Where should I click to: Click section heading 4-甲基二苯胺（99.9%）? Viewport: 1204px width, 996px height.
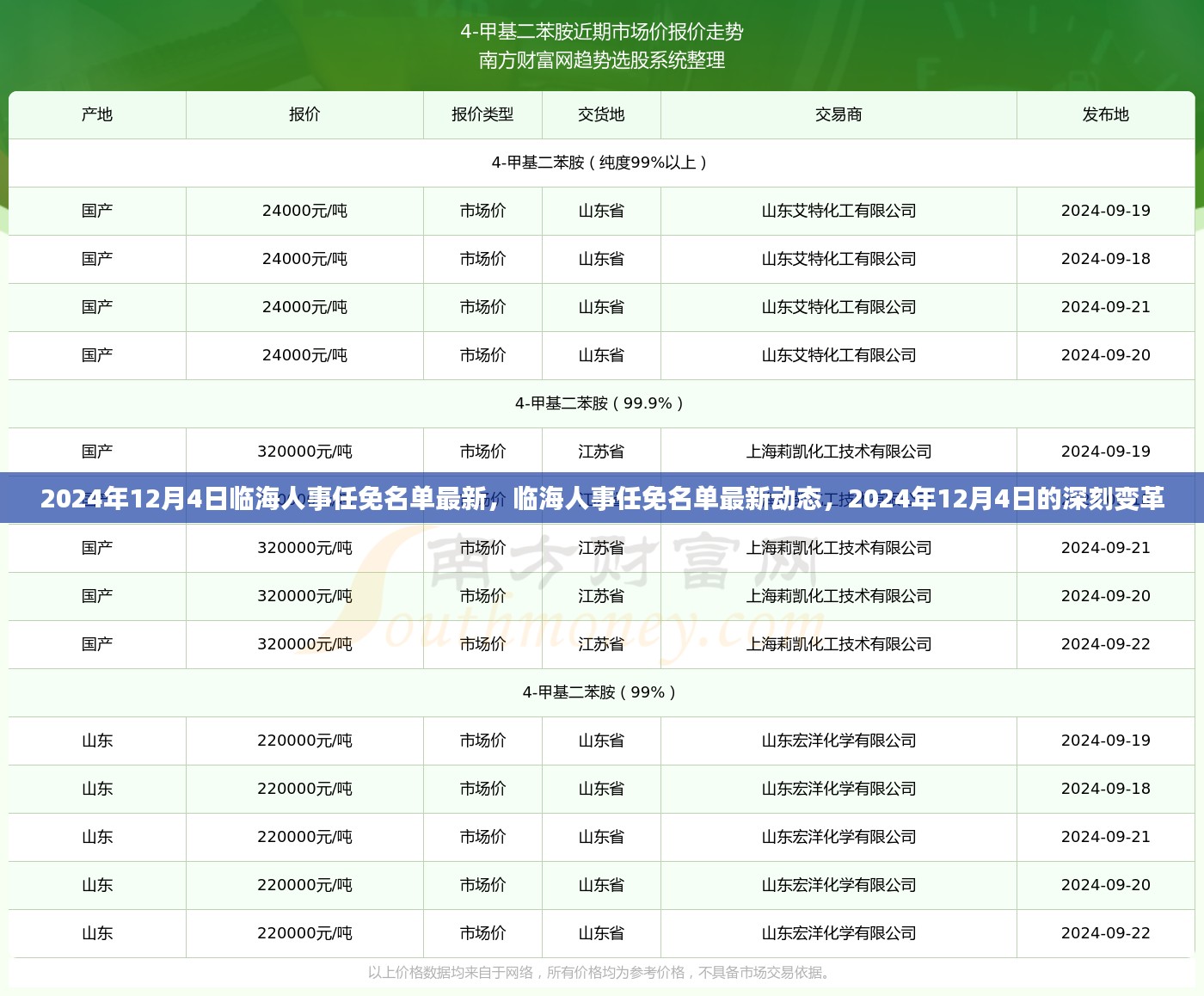pyautogui.click(x=602, y=403)
